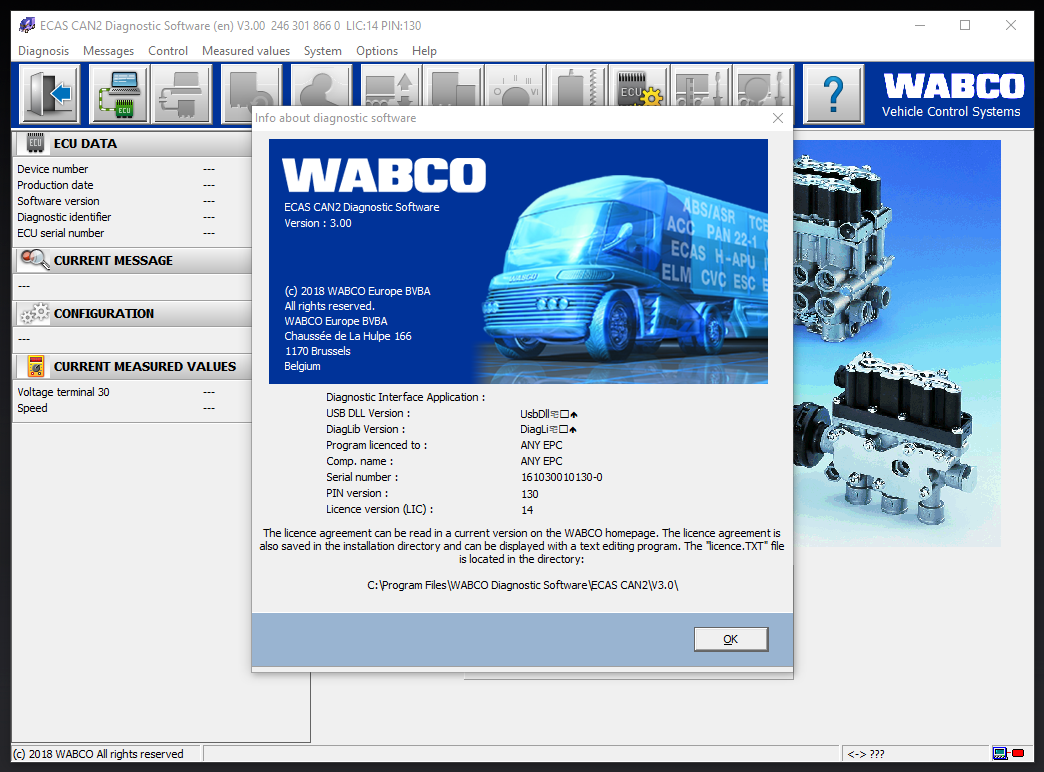
Task: Click the Version : 3.00 text in banner
Action: point(318,223)
